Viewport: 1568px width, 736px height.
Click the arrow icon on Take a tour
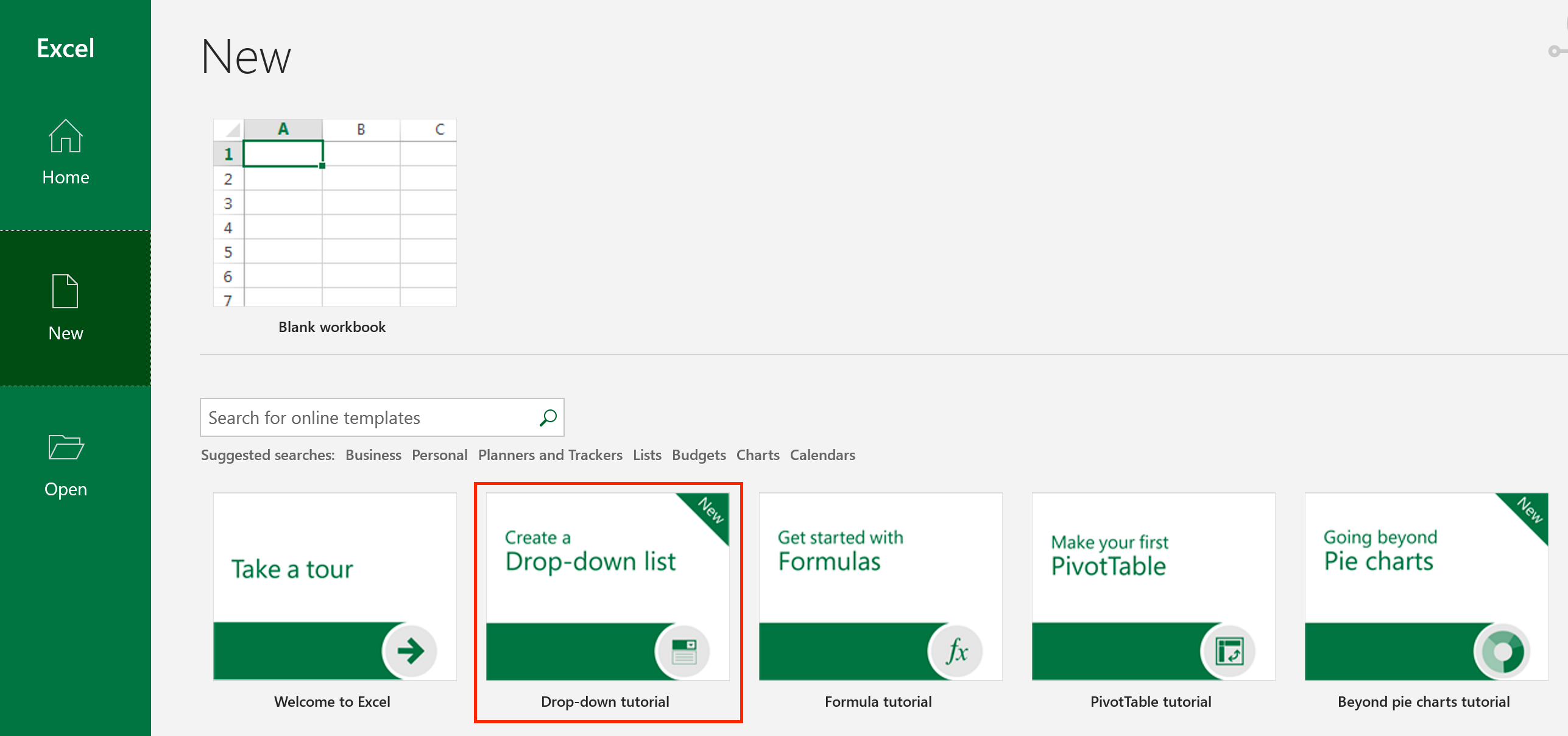[x=411, y=651]
